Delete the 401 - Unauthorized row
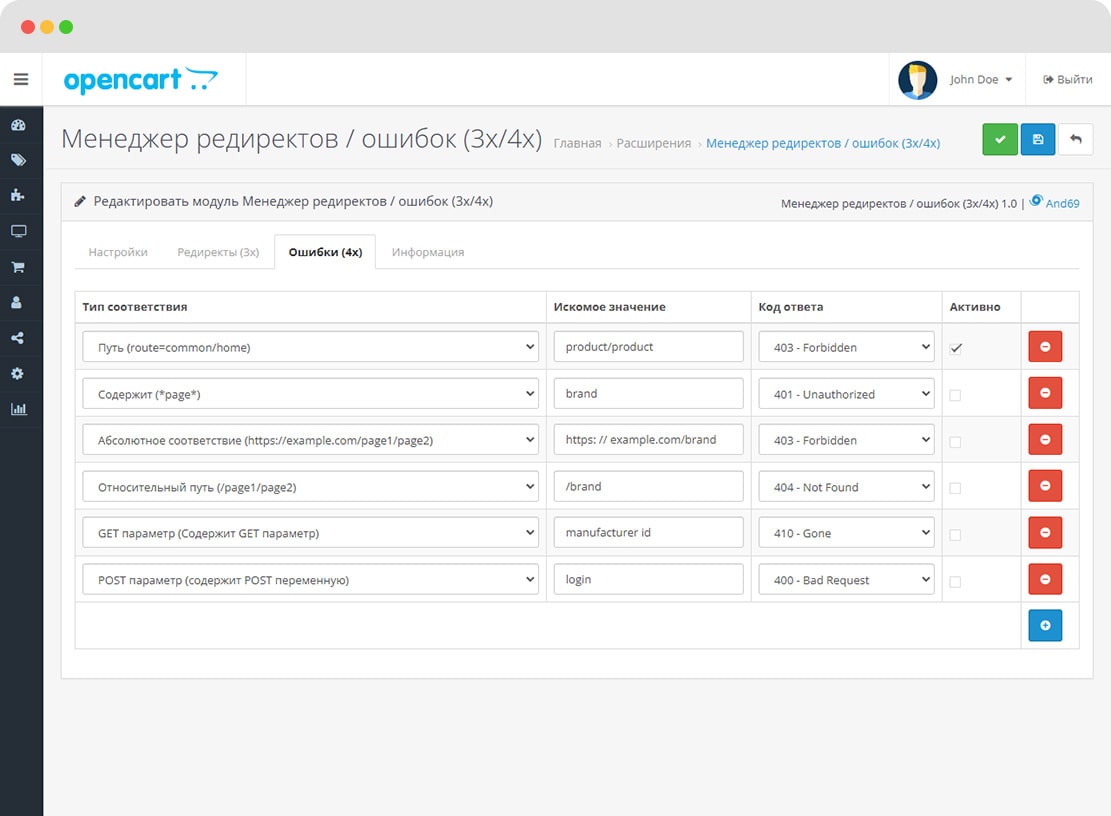The height and width of the screenshot is (816, 1111). click(x=1045, y=392)
